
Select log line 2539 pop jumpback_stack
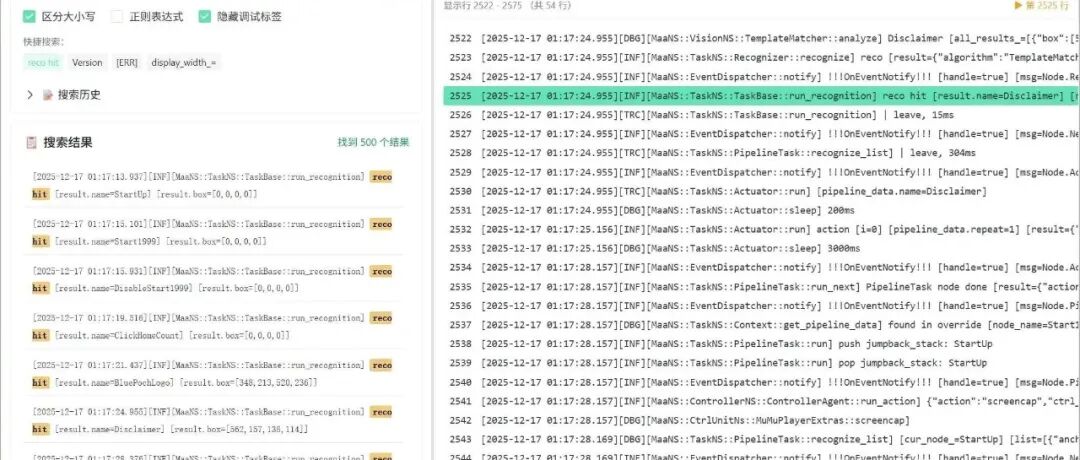point(762,362)
